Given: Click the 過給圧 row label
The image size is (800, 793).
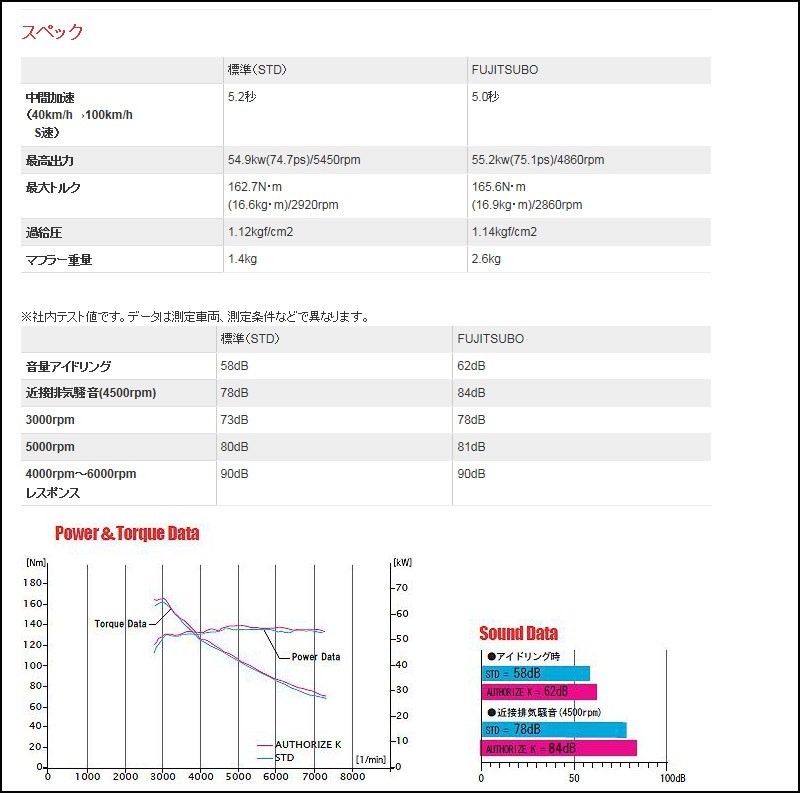Looking at the screenshot, I should pyautogui.click(x=44, y=233).
